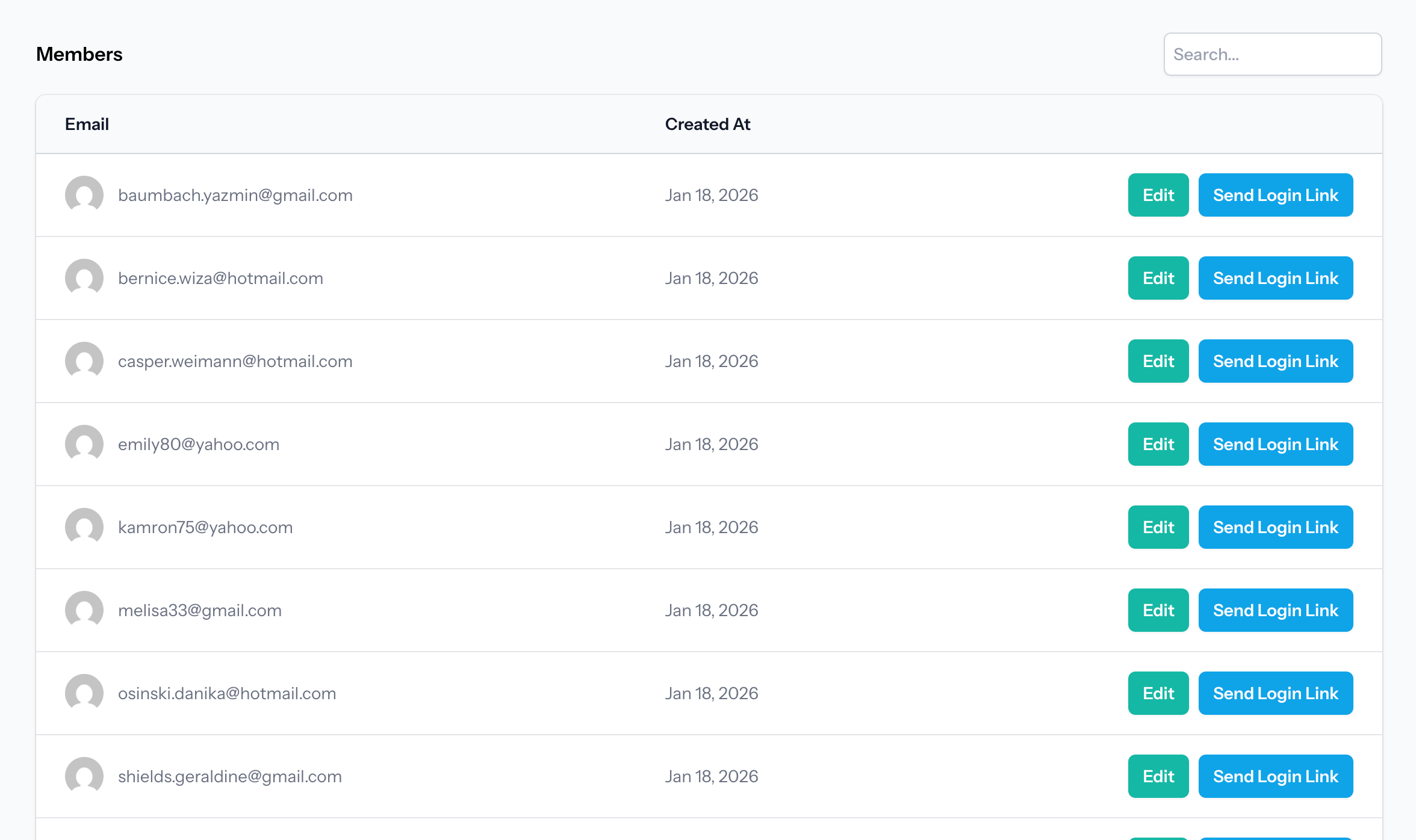Send login link to shields.geraldine@gmail.com
The height and width of the screenshot is (840, 1416).
(1276, 776)
